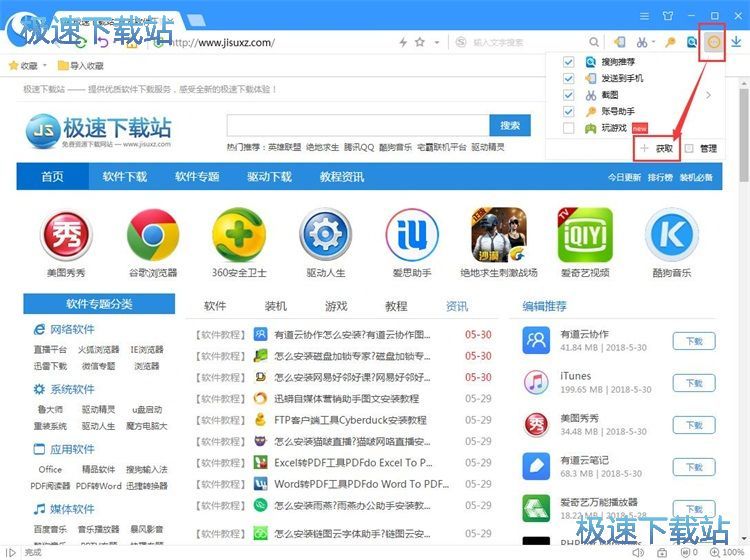The width and height of the screenshot is (750, 560).
Task: Uncheck the 搜狗推荐 checkbox
Action: click(568, 62)
